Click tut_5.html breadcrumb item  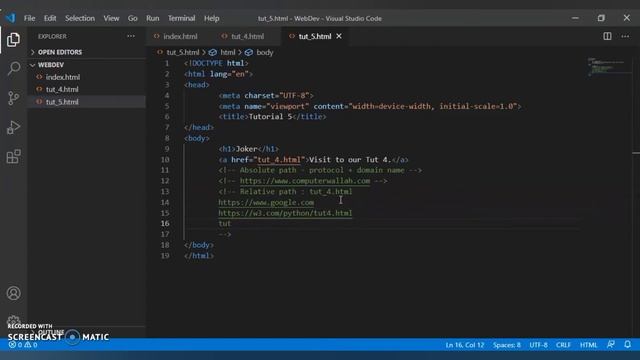click(183, 52)
